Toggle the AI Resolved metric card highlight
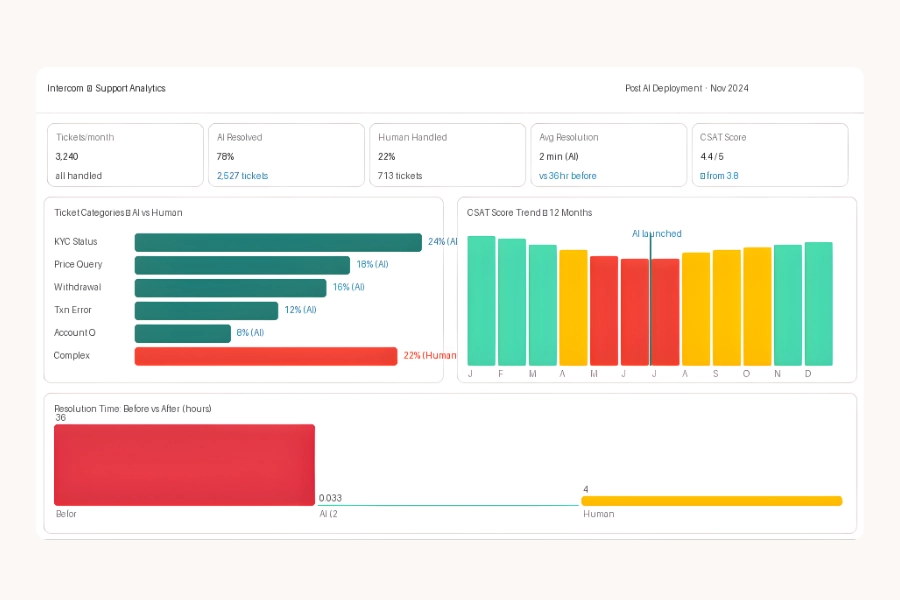Viewport: 900px width, 600px height. (x=287, y=155)
